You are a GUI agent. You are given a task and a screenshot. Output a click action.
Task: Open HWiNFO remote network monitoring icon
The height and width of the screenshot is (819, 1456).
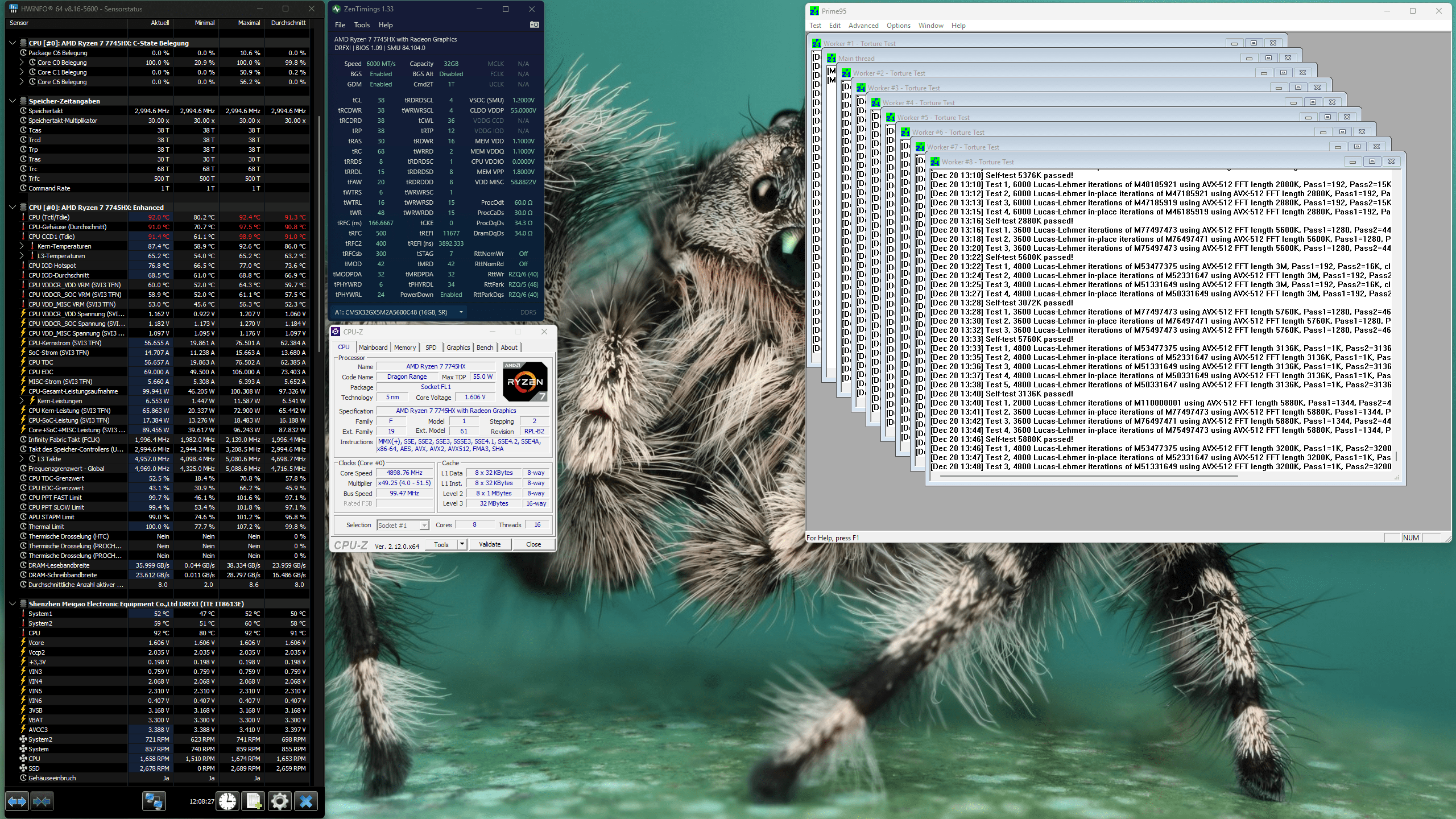(154, 801)
